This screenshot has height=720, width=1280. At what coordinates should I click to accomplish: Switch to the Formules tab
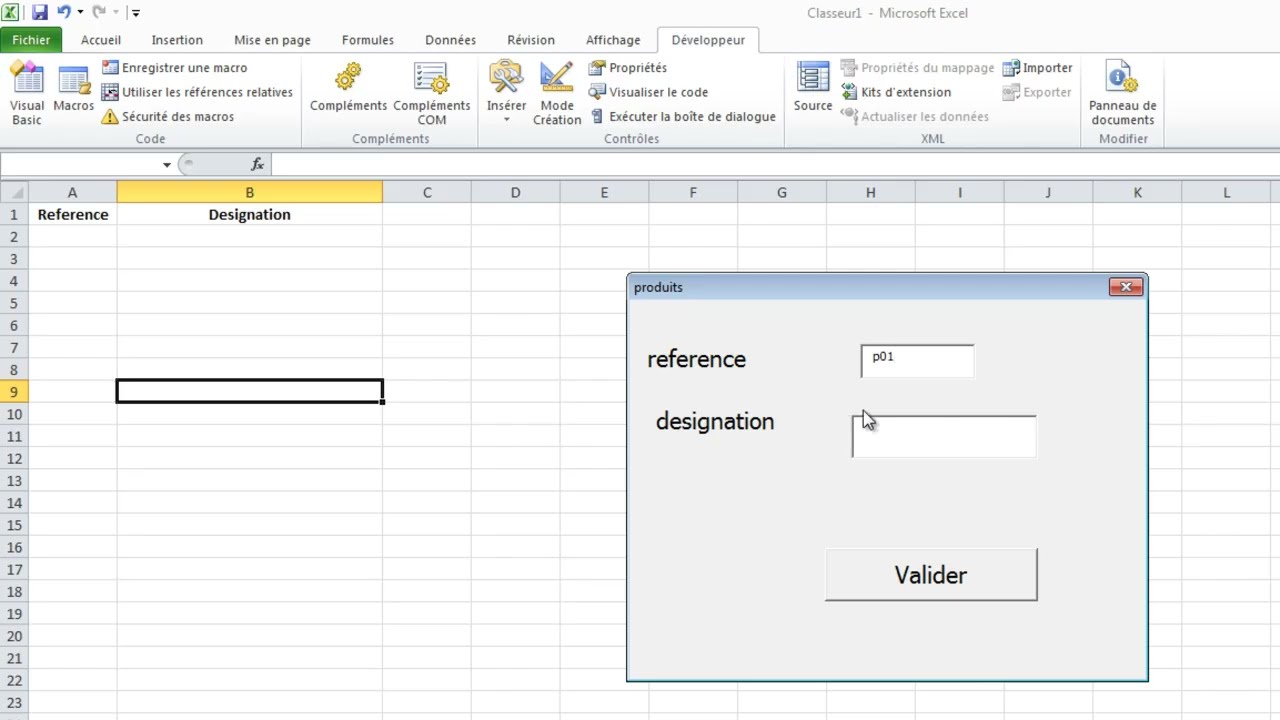tap(368, 40)
